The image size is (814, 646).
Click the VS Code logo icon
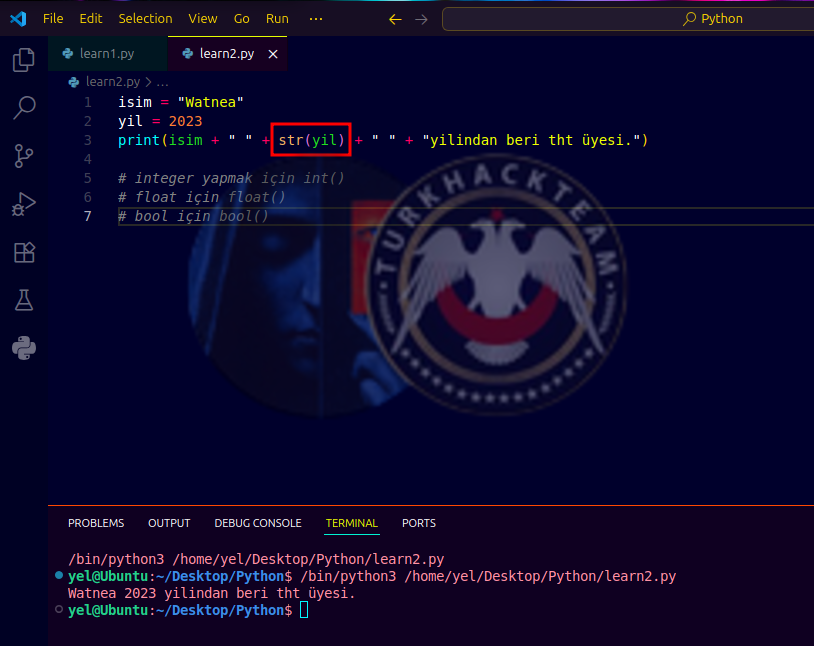pyautogui.click(x=18, y=19)
